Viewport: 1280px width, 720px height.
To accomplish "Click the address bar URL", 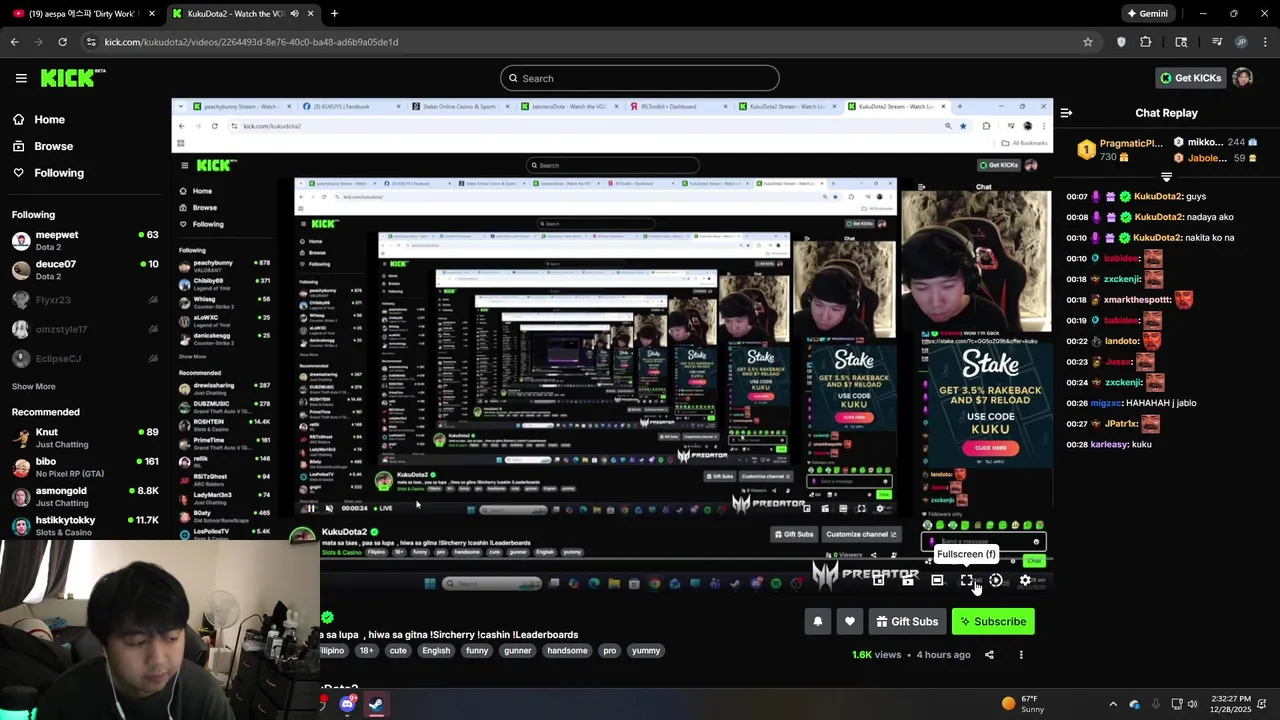I will (252, 42).
